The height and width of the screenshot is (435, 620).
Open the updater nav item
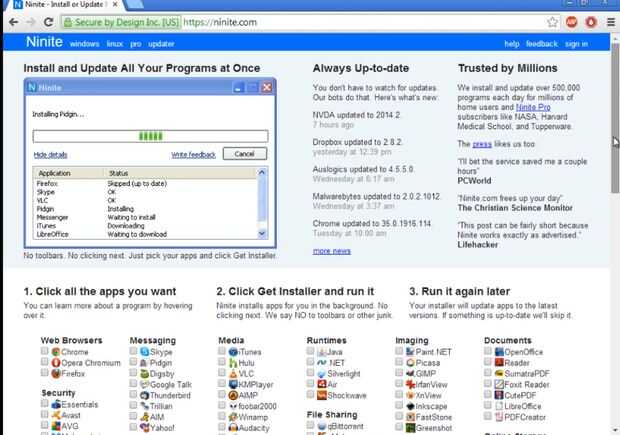point(161,44)
